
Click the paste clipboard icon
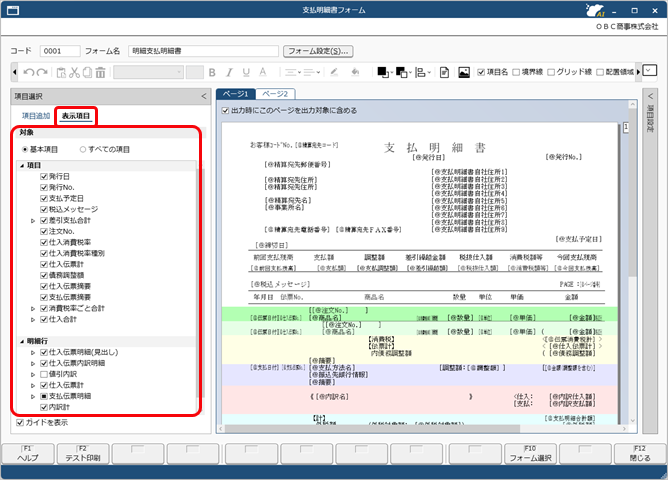[x=61, y=72]
